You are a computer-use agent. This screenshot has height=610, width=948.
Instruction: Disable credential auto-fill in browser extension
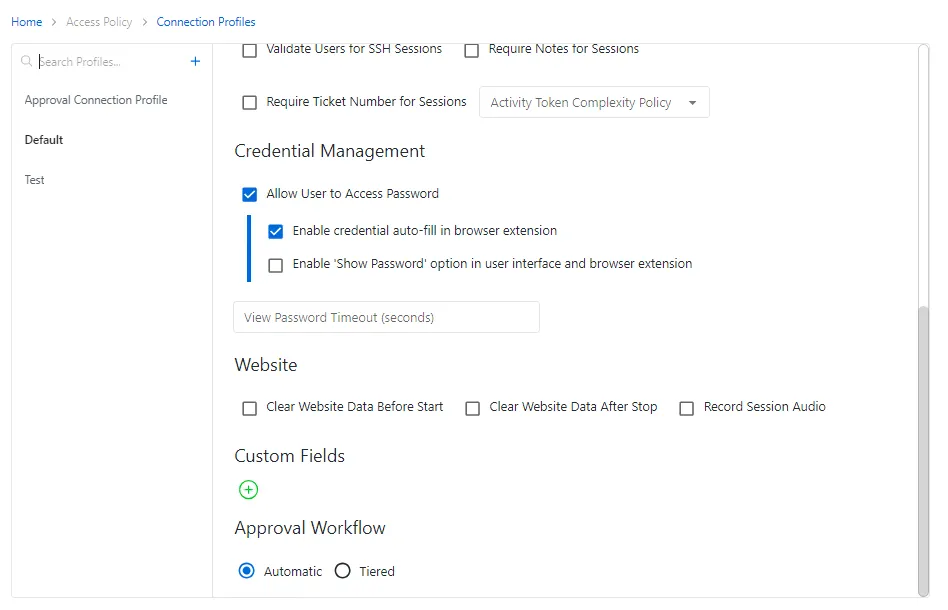(276, 232)
